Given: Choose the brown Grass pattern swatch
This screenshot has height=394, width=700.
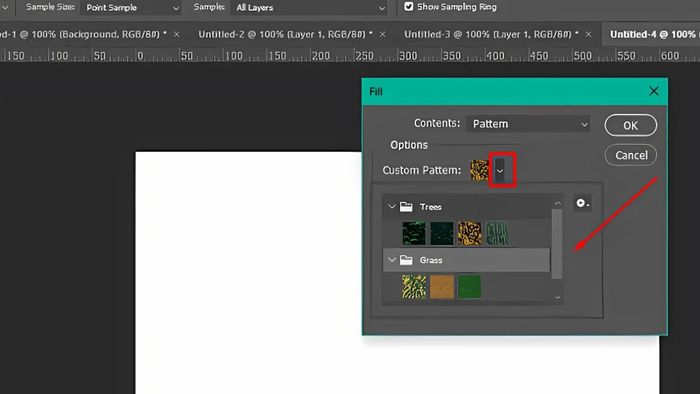Looking at the screenshot, I should [x=442, y=286].
